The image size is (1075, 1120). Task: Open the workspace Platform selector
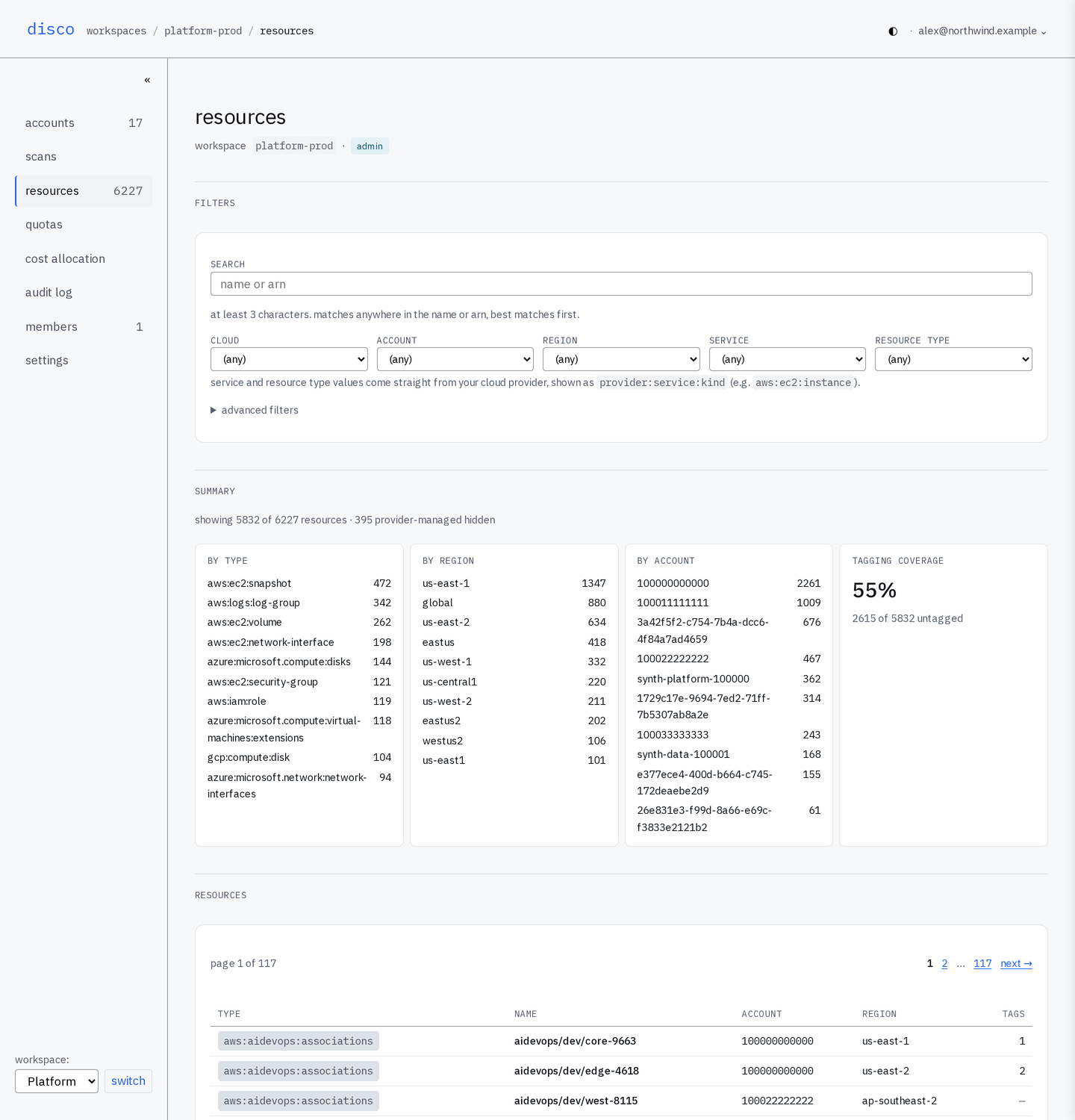click(57, 1081)
